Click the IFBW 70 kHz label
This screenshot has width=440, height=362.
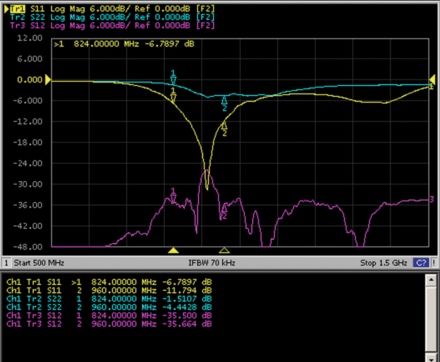point(212,263)
